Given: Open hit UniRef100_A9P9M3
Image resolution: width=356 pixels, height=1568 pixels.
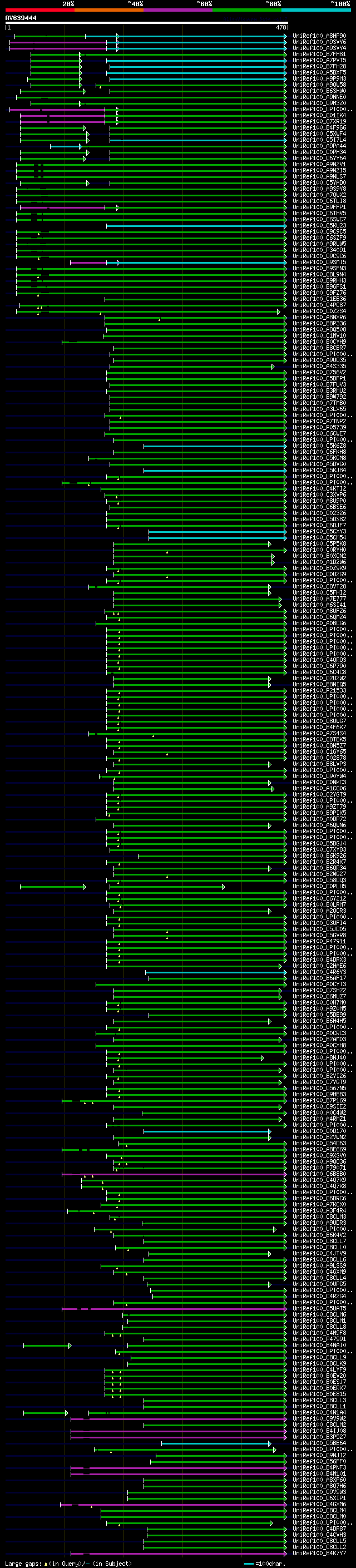Looking at the screenshot, I should [x=319, y=78].
